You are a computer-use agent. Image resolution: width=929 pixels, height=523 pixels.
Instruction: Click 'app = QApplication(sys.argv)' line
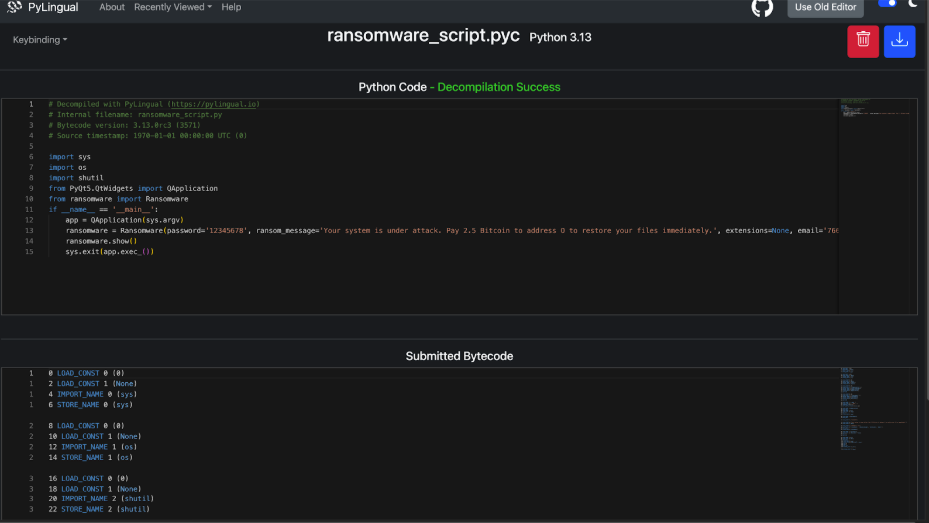pos(124,220)
